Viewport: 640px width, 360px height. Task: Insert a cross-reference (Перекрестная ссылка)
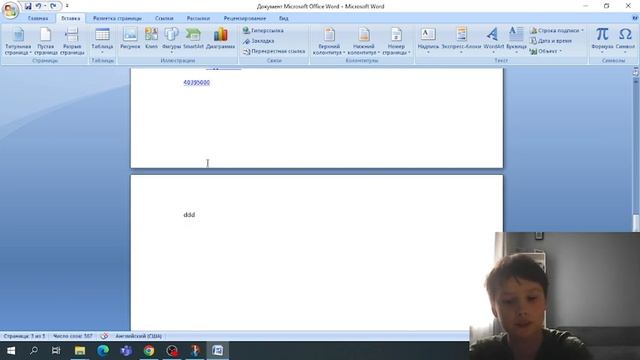tap(274, 51)
